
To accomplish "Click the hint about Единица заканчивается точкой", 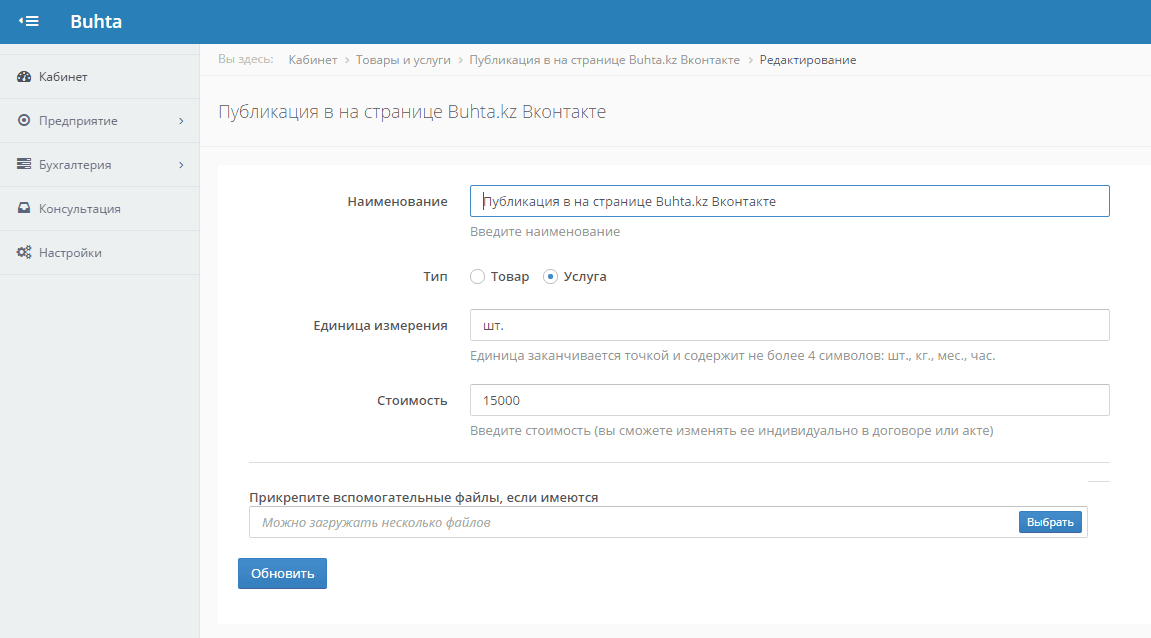I will (x=733, y=356).
